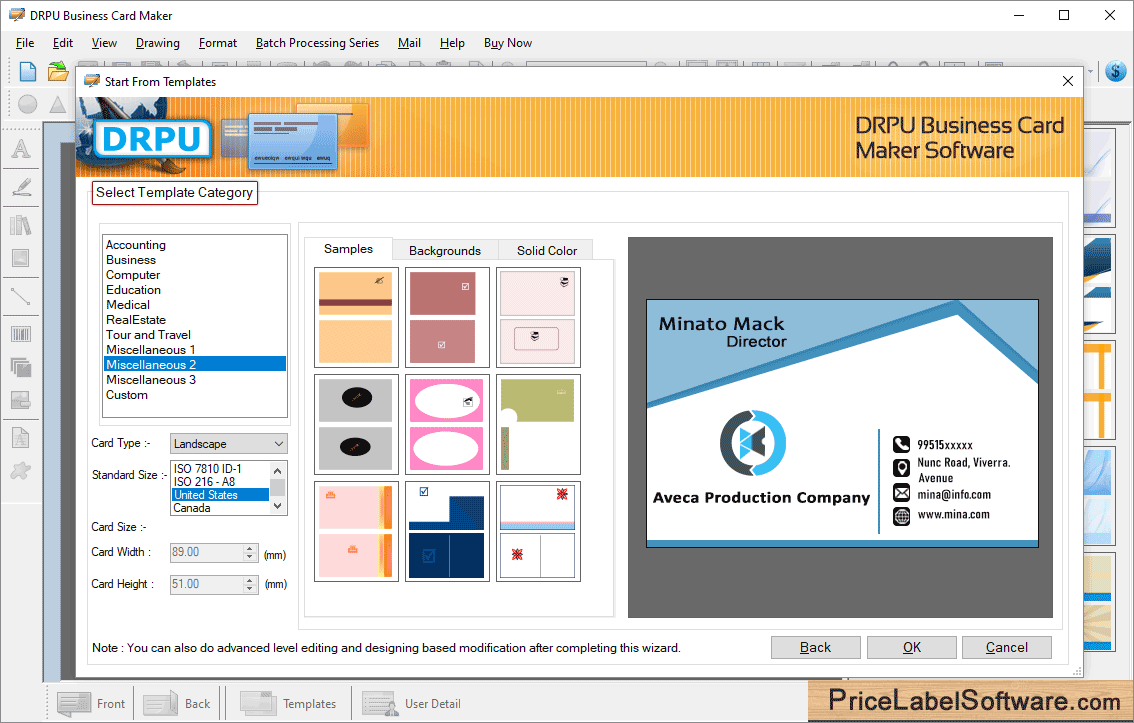
Task: Click the Back button
Action: point(816,648)
